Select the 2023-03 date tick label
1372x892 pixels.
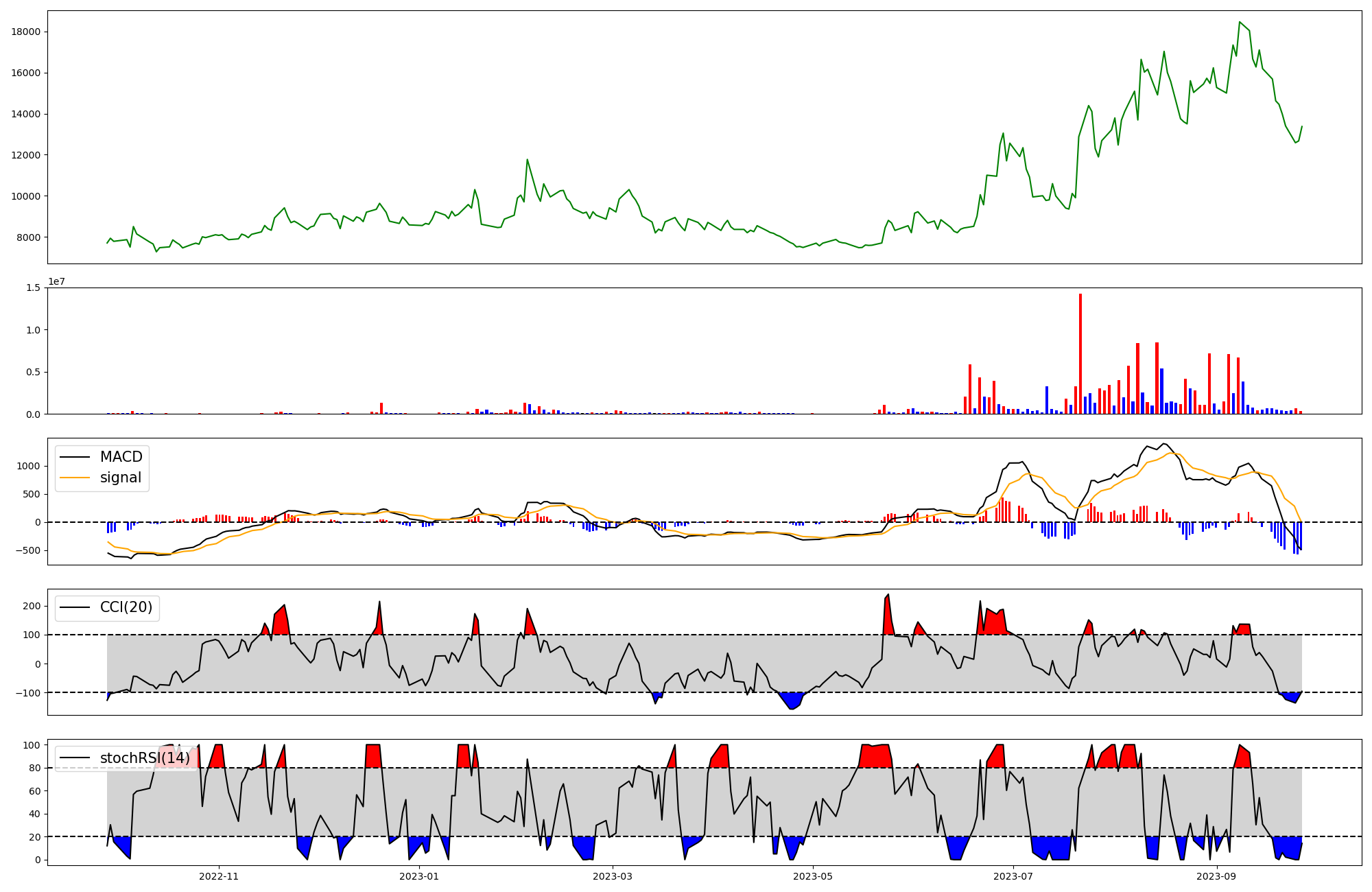pos(612,876)
